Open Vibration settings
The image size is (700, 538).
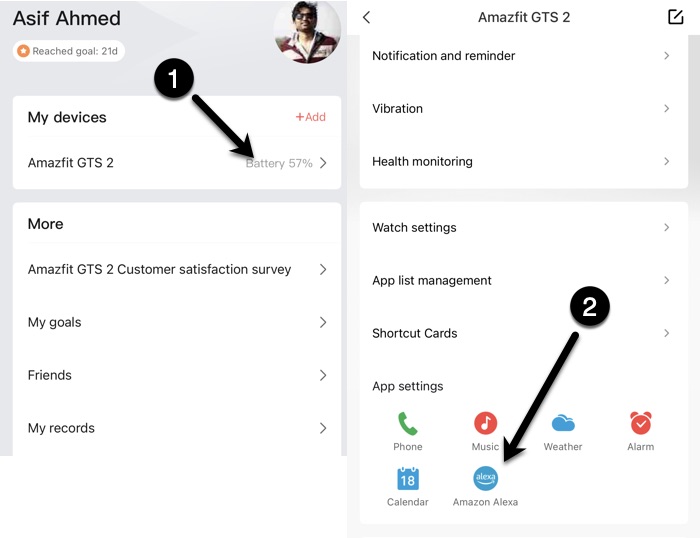coord(524,108)
